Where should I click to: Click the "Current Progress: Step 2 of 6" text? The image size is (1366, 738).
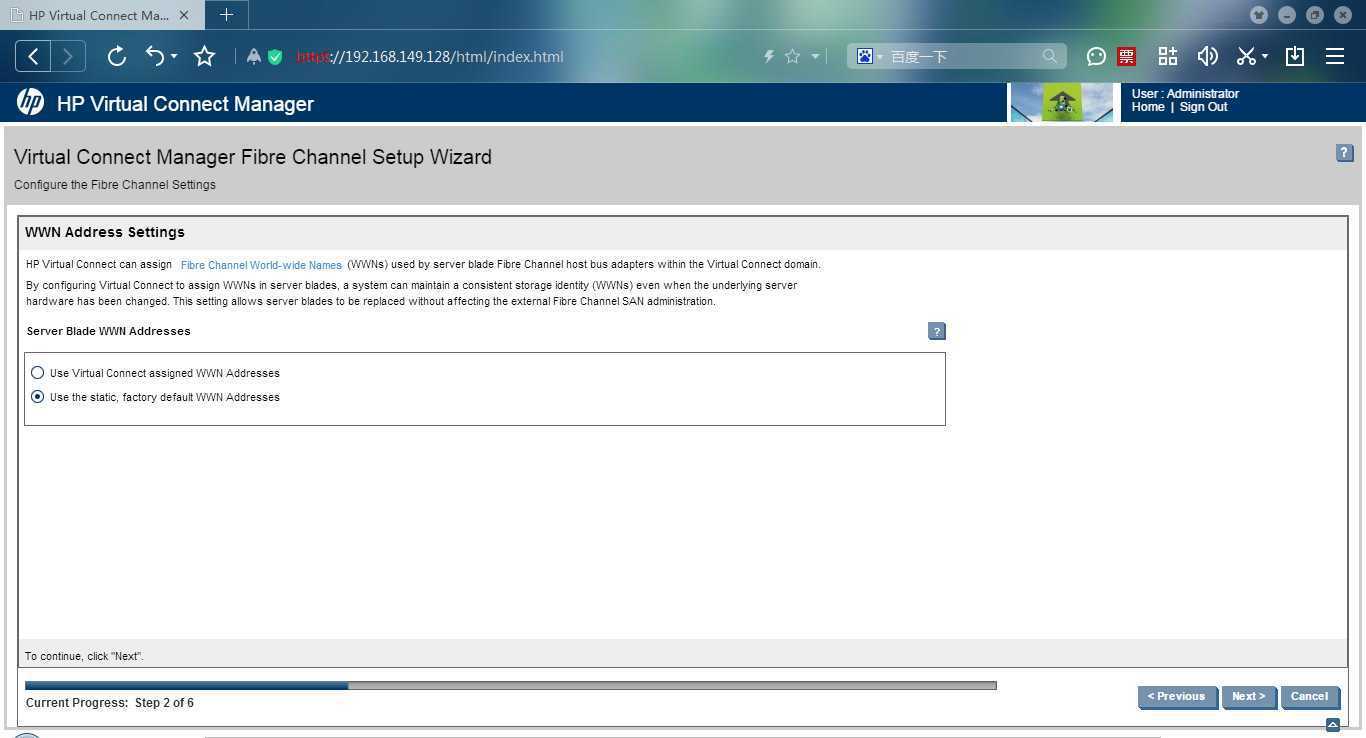pos(110,703)
